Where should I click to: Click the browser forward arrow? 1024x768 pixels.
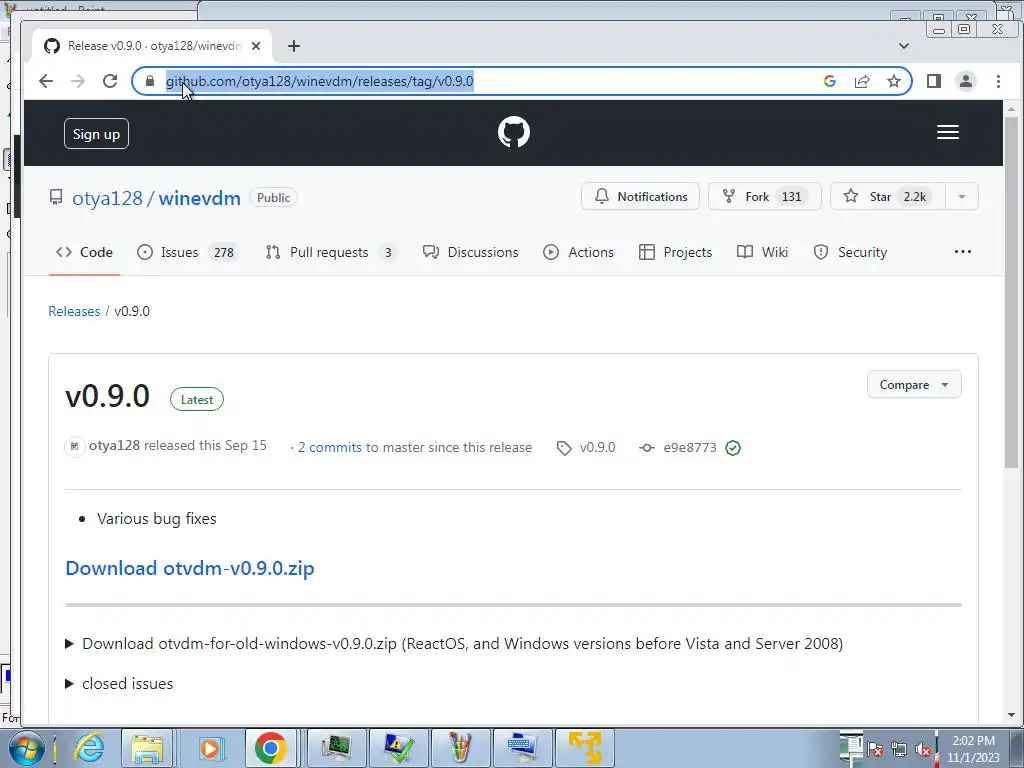tap(78, 81)
